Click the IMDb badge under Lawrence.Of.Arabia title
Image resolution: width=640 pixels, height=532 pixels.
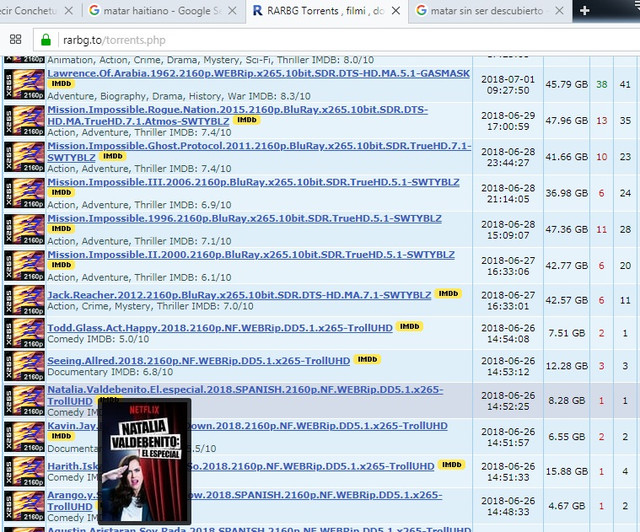click(x=61, y=84)
